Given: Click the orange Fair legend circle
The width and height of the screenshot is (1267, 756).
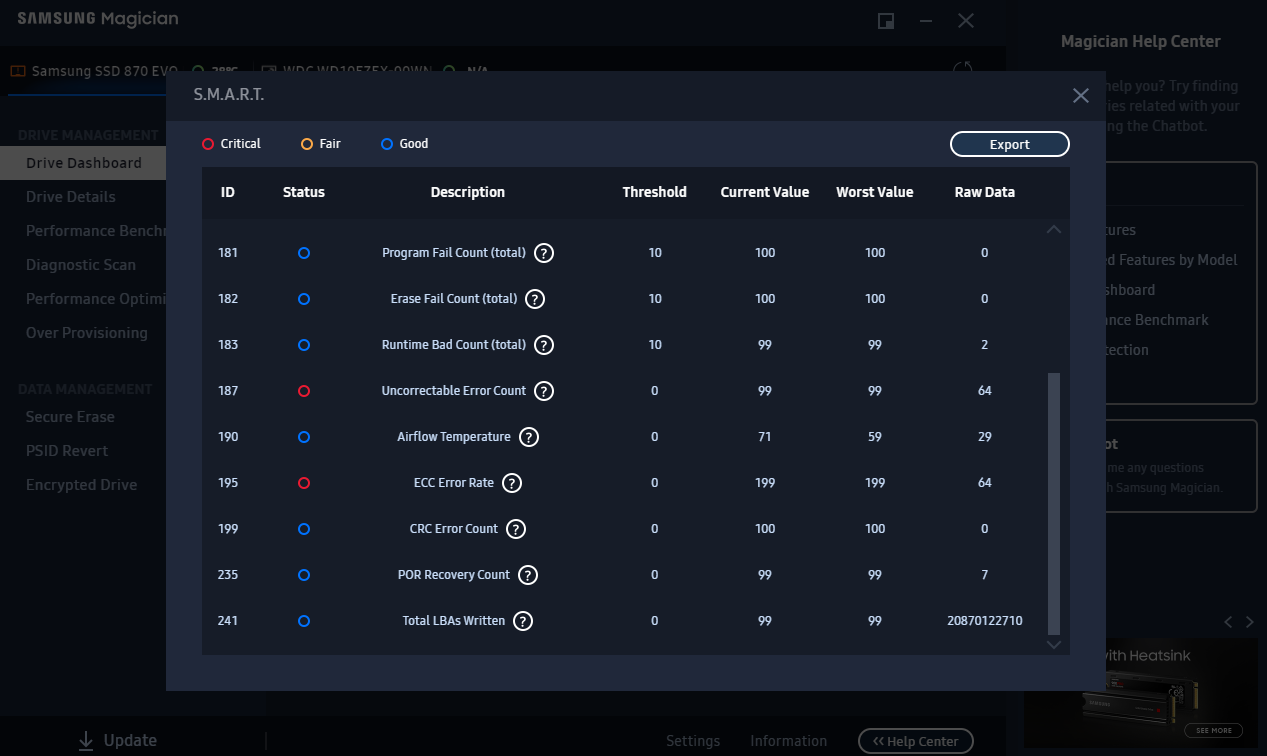Looking at the screenshot, I should 307,144.
